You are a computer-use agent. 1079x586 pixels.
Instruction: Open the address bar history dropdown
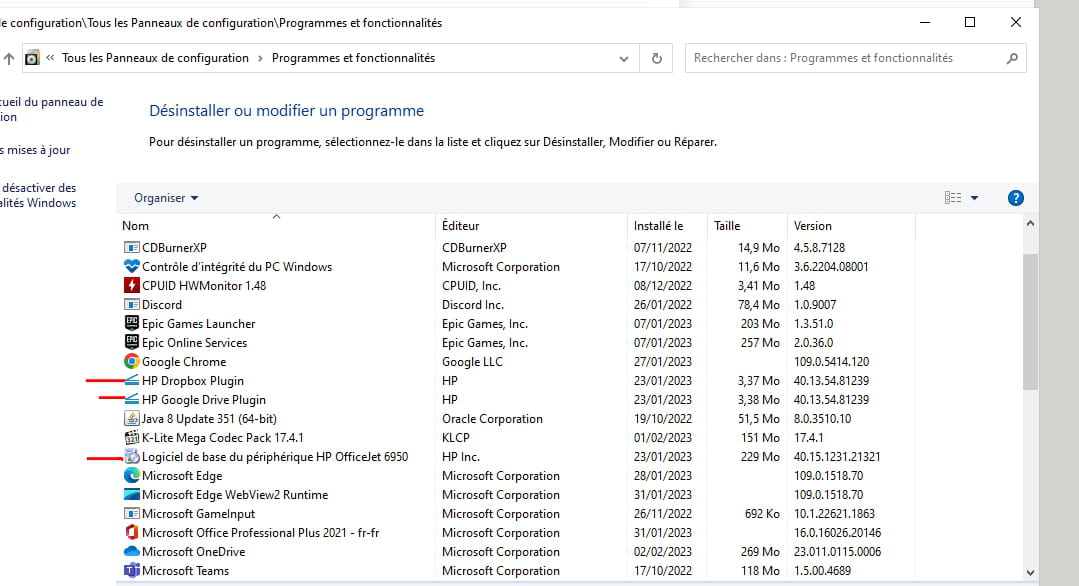623,58
